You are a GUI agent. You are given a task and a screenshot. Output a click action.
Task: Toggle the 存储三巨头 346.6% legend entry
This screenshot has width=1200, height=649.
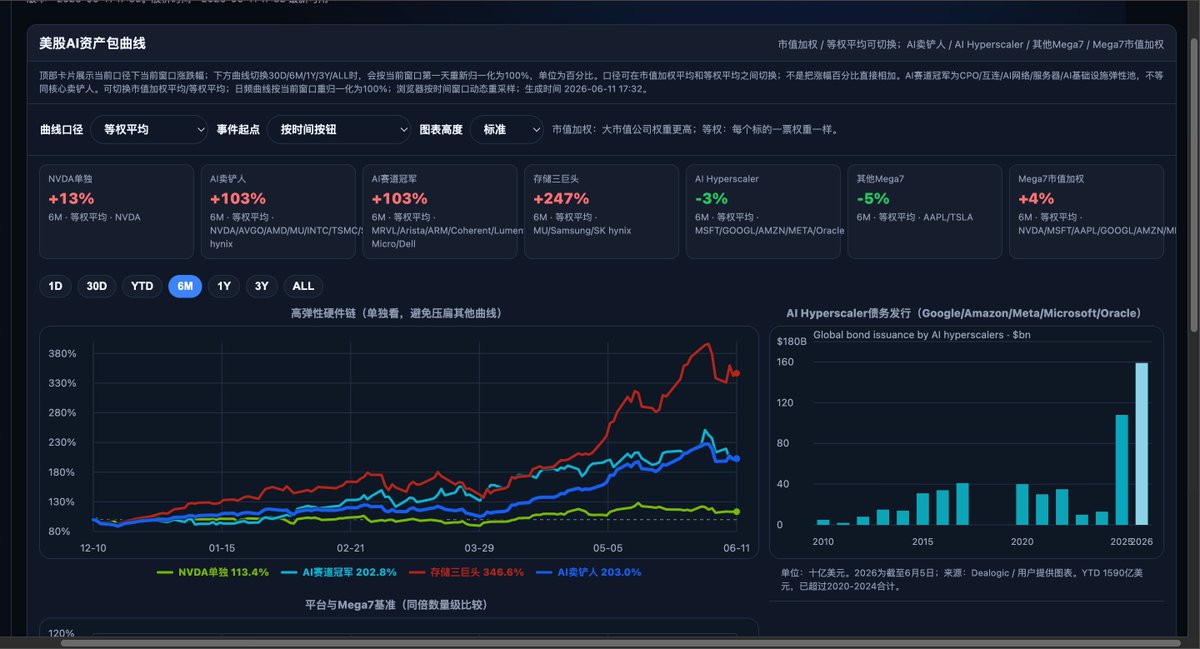point(465,572)
